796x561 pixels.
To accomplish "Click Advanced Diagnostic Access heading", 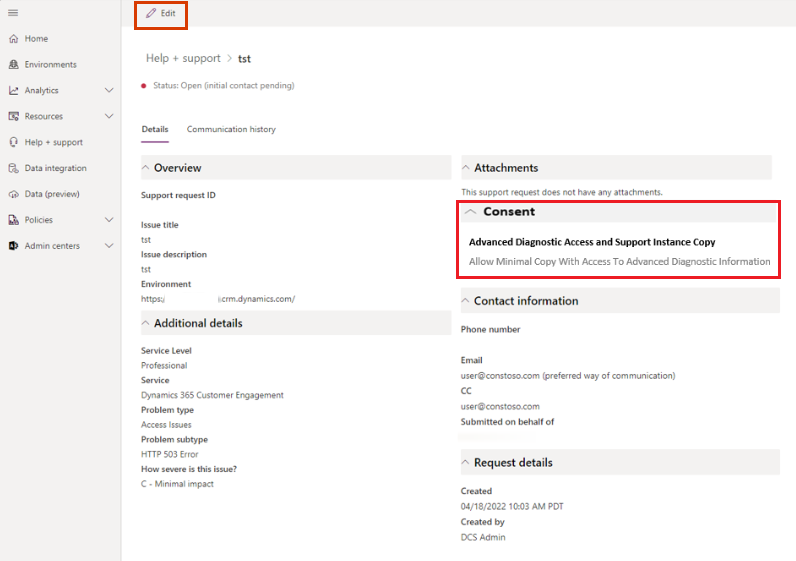I will (592, 242).
